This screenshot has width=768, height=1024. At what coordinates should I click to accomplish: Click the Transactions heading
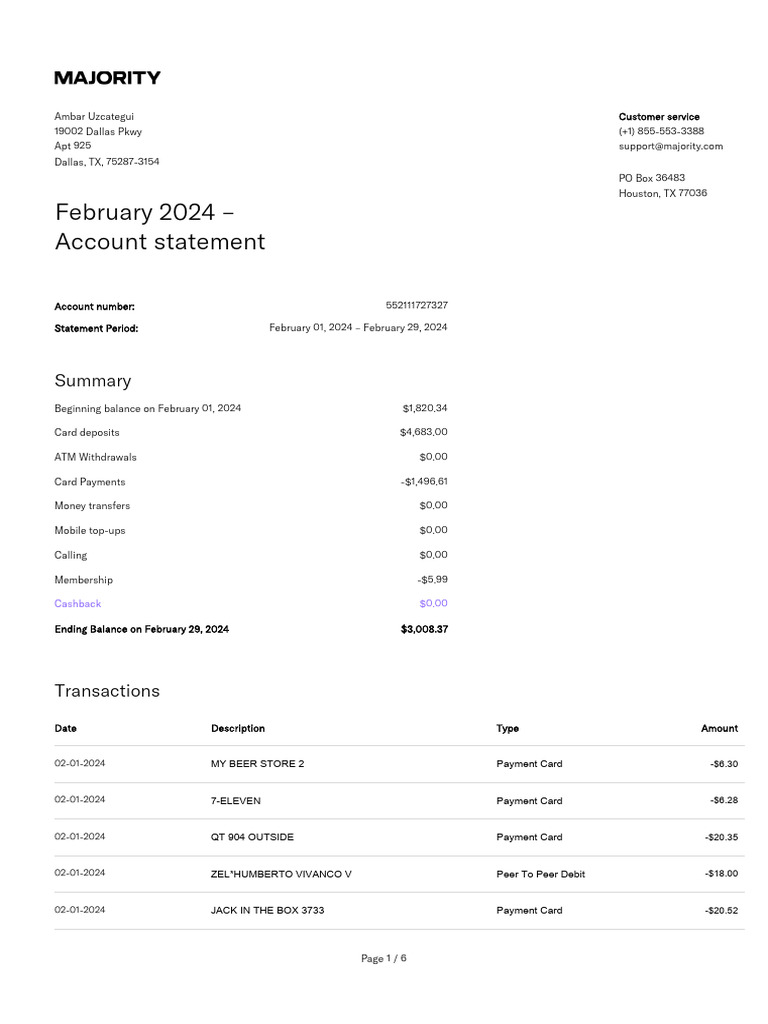[x=107, y=691]
